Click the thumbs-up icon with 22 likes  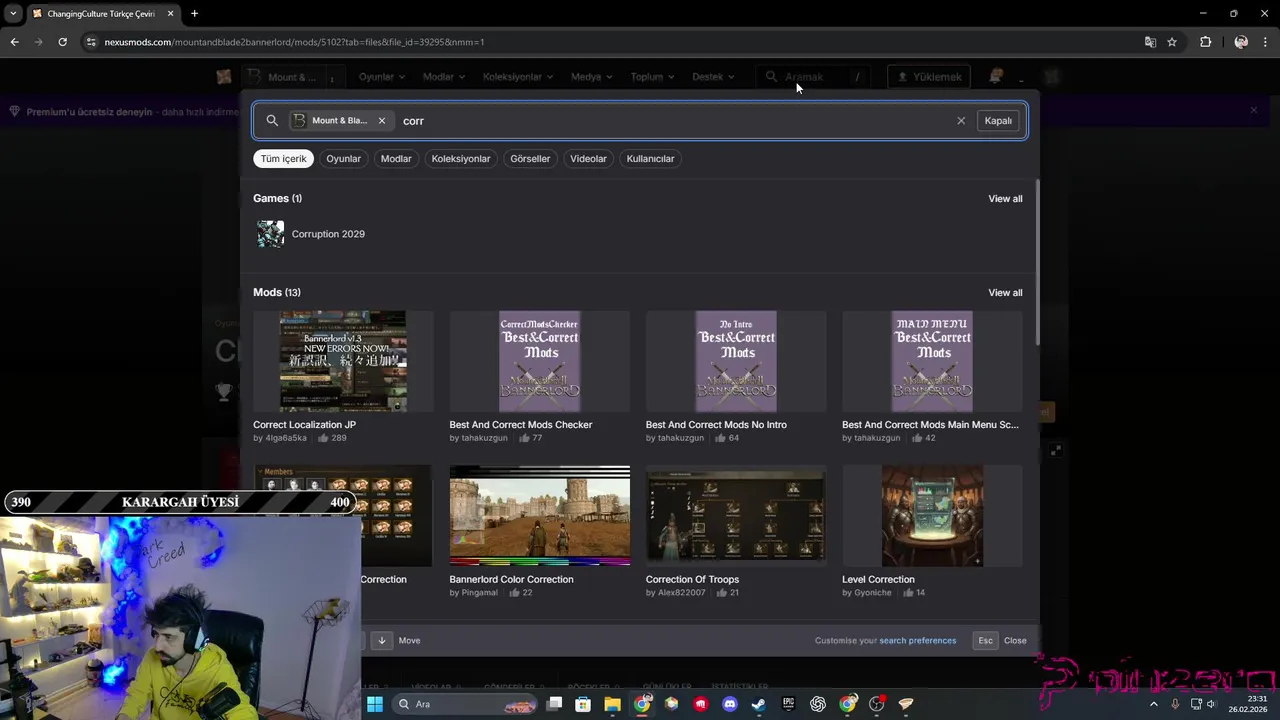coord(514,593)
